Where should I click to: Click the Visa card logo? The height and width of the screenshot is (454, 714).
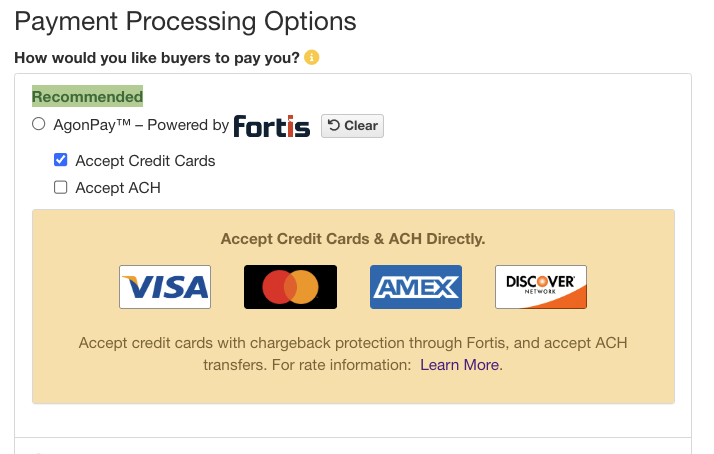pyautogui.click(x=165, y=287)
